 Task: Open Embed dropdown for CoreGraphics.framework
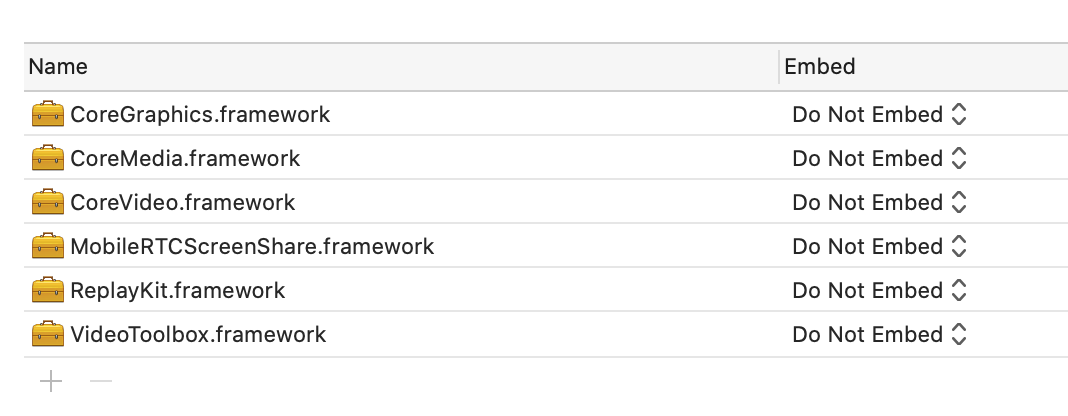(879, 114)
